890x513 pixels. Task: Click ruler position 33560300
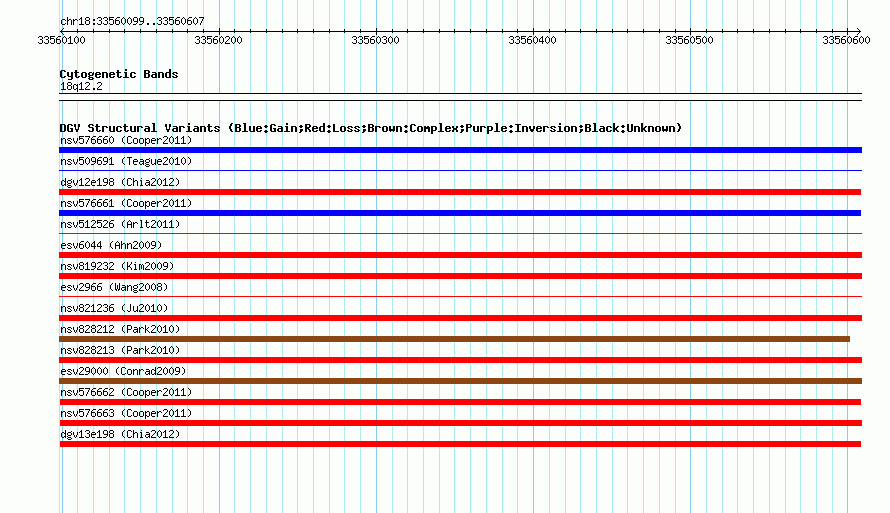pyautogui.click(x=375, y=40)
